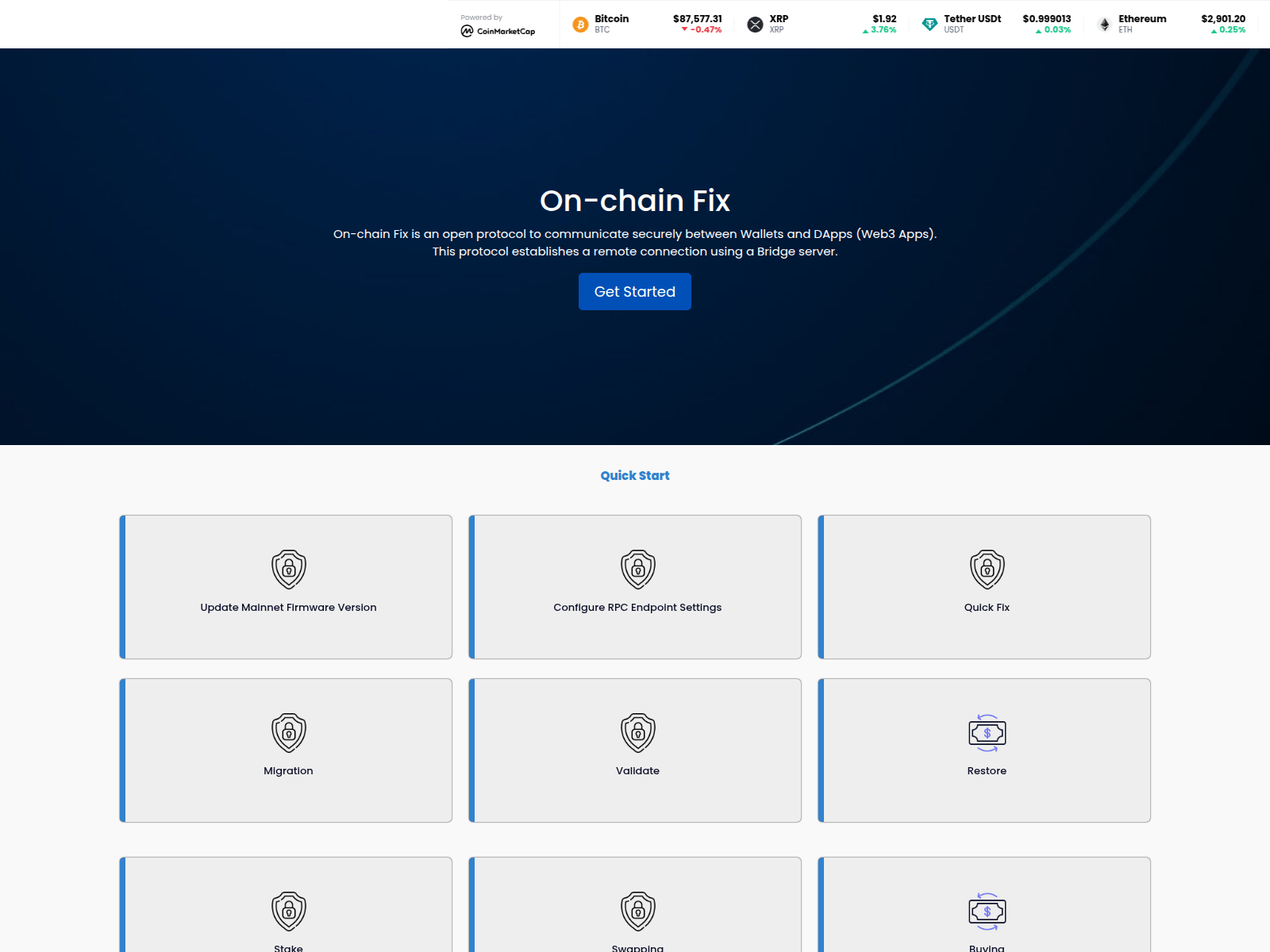This screenshot has height=952, width=1270.
Task: Open the CoinMarketCap logo link
Action: (498, 31)
